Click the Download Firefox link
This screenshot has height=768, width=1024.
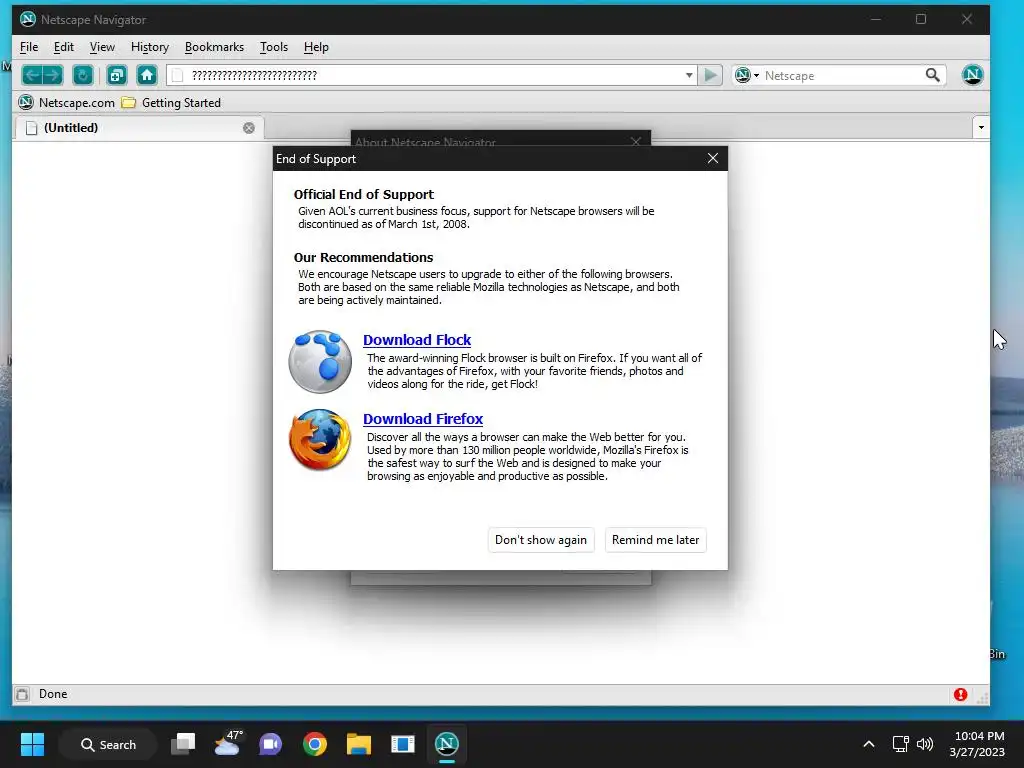pyautogui.click(x=423, y=419)
